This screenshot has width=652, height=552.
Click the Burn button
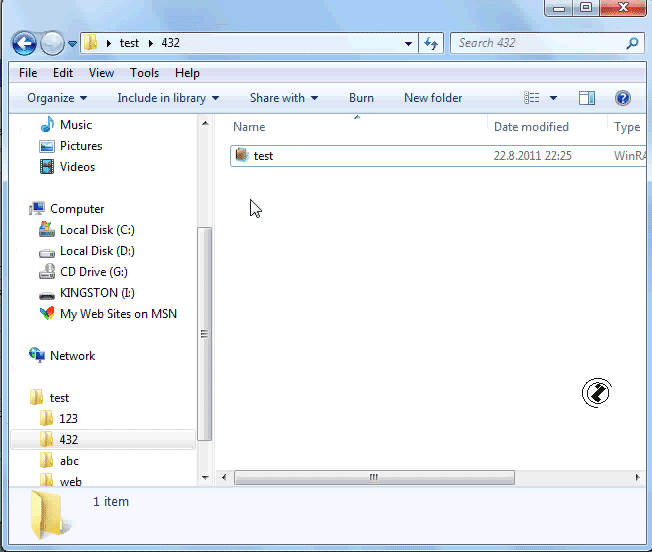click(361, 98)
